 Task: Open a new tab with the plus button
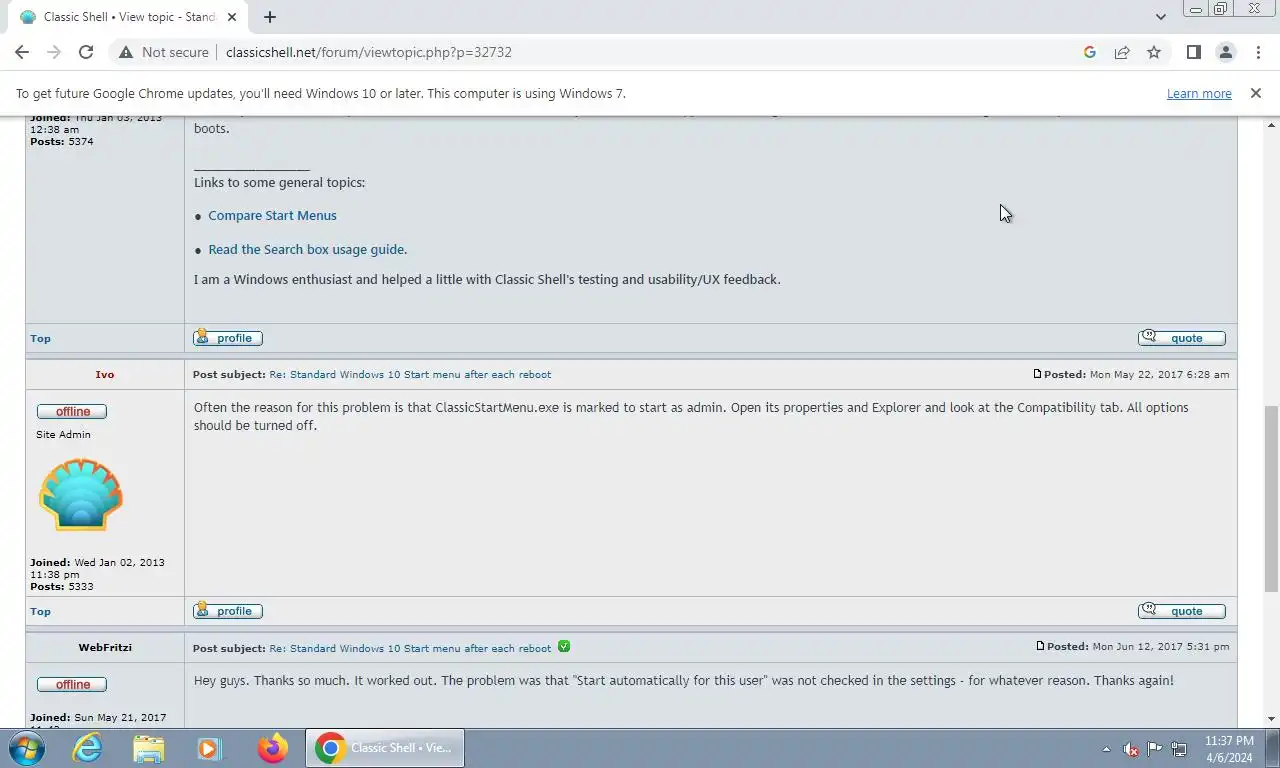click(269, 17)
